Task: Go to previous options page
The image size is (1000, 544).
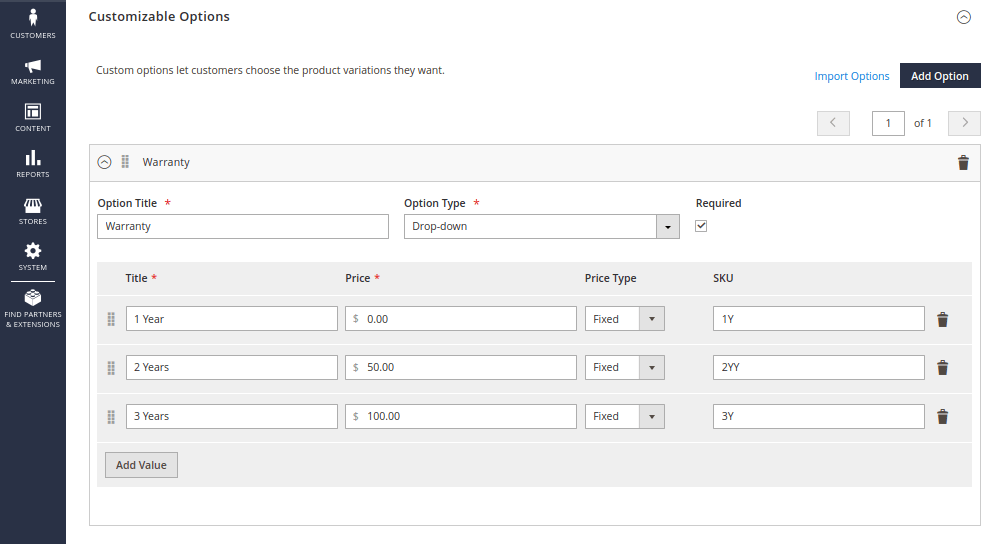Action: 833,123
